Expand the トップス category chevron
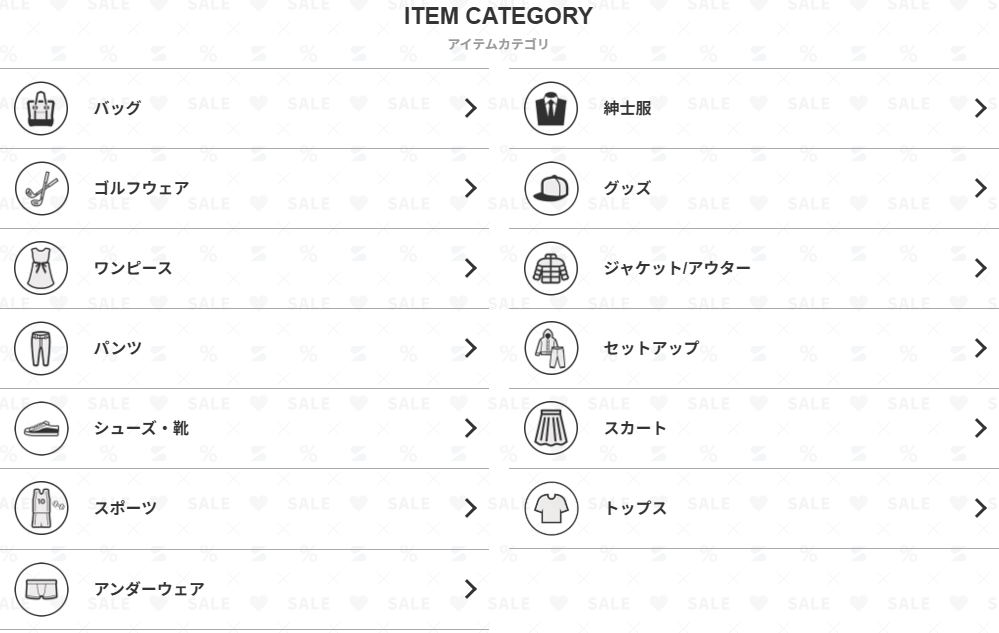The width and height of the screenshot is (999, 633). 981,508
